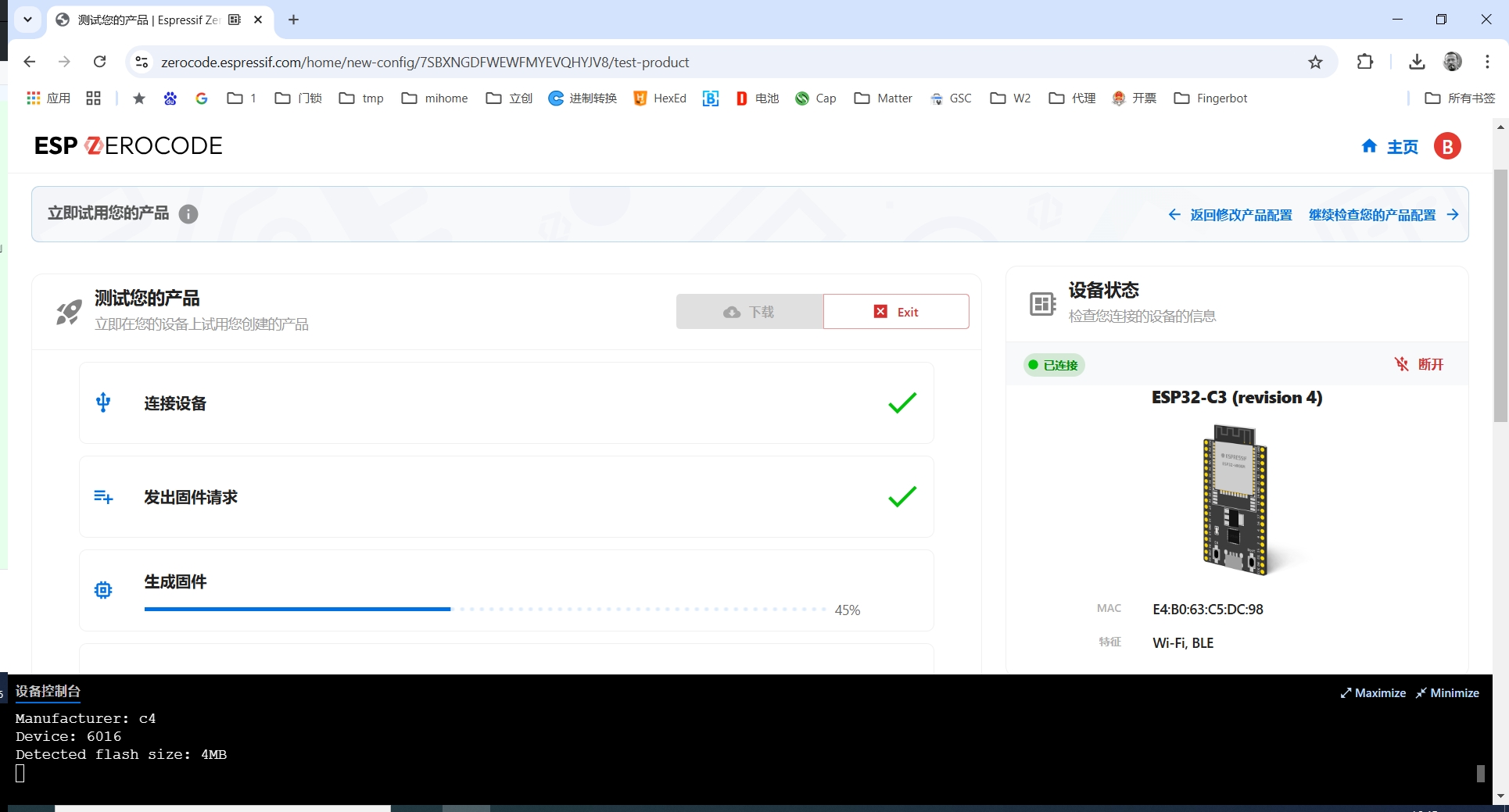
Task: Click the 45% progress value
Action: click(848, 610)
